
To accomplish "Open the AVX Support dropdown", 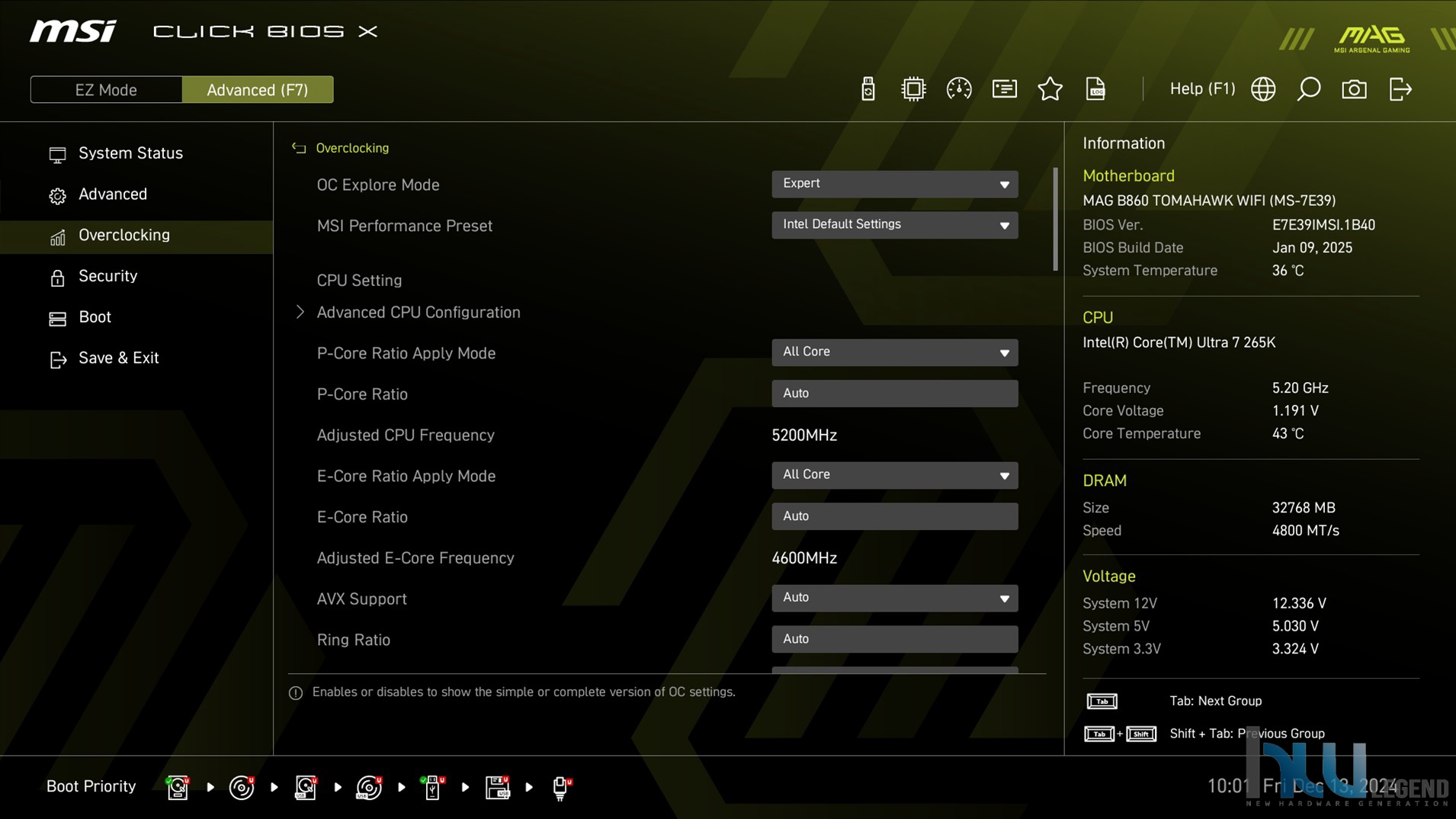I will click(894, 598).
